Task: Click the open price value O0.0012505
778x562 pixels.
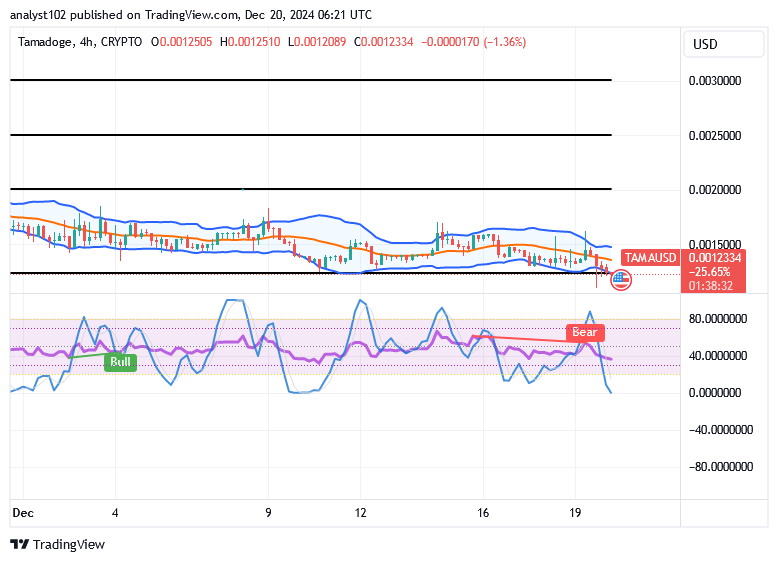Action: pos(182,42)
